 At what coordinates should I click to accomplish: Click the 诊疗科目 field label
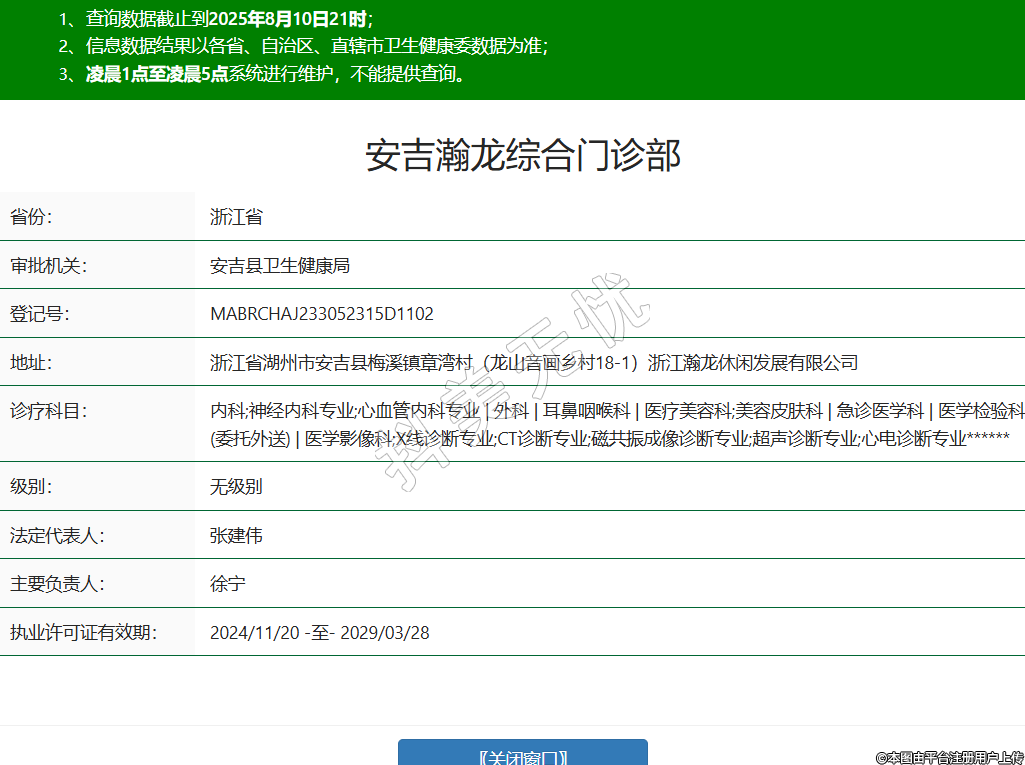49,411
